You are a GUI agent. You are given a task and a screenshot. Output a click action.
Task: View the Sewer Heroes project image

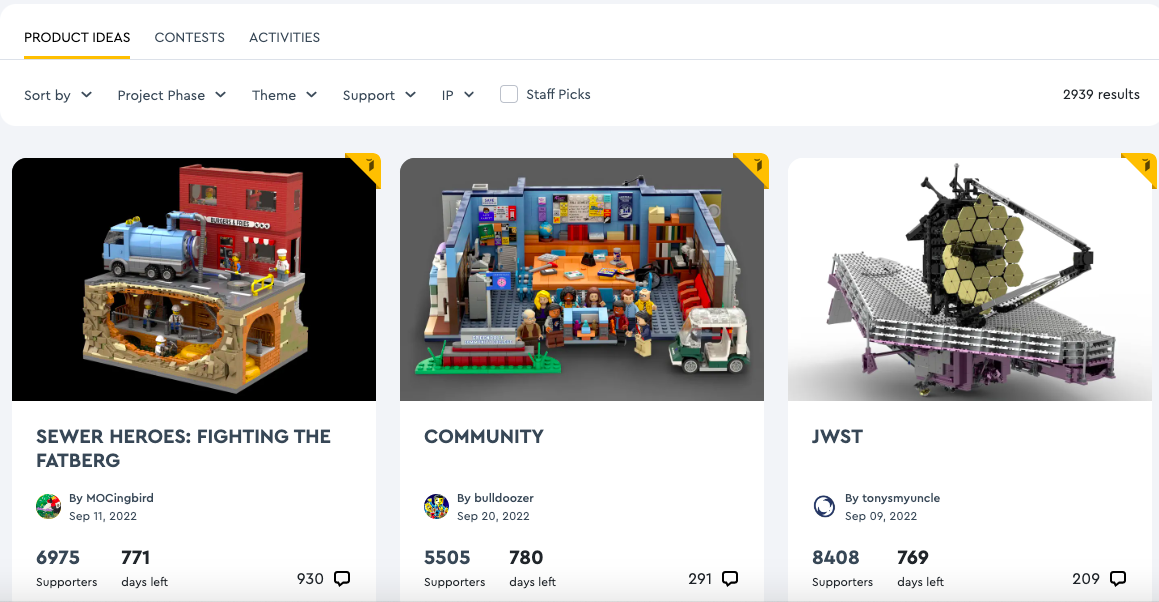click(x=194, y=280)
